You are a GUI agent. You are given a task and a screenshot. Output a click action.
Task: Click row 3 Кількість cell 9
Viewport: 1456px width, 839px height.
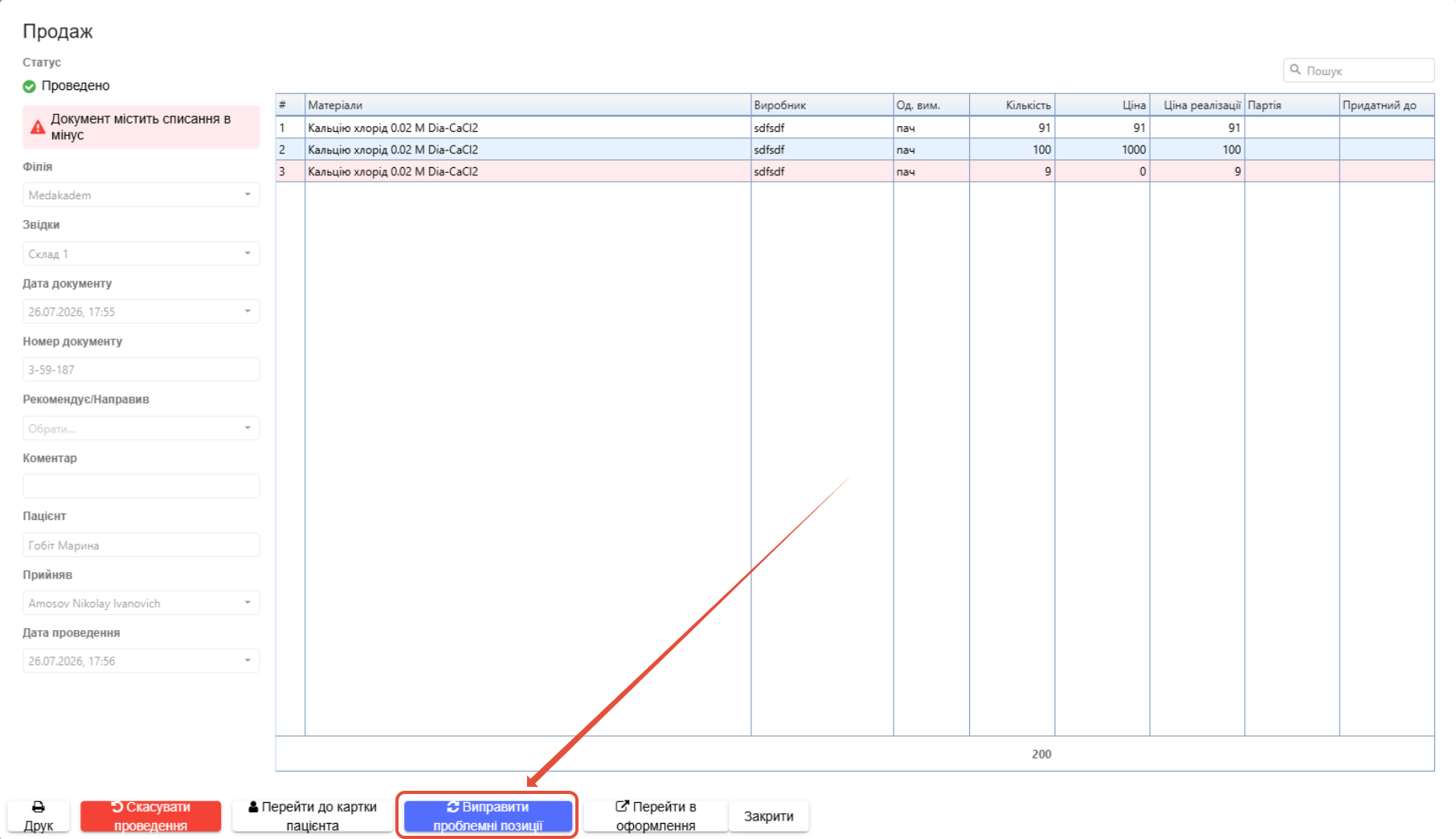1012,171
